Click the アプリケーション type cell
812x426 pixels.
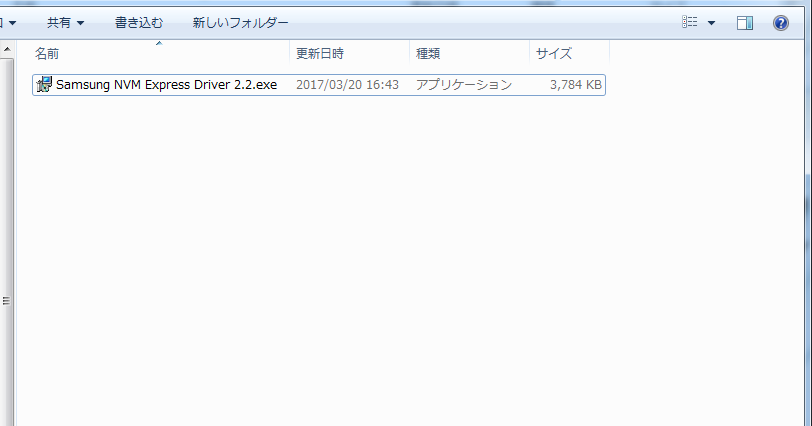coord(464,85)
